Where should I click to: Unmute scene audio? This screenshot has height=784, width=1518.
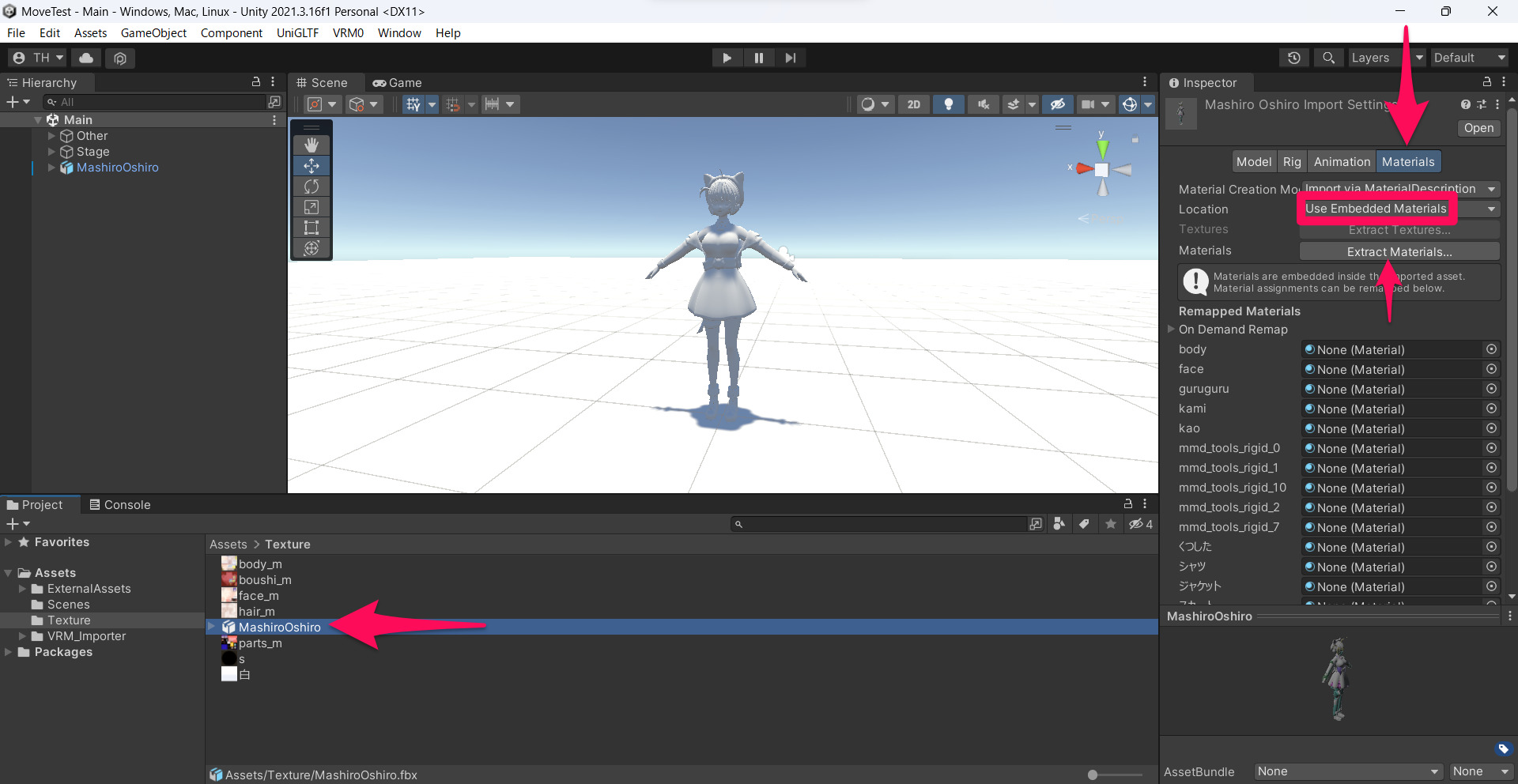[983, 104]
